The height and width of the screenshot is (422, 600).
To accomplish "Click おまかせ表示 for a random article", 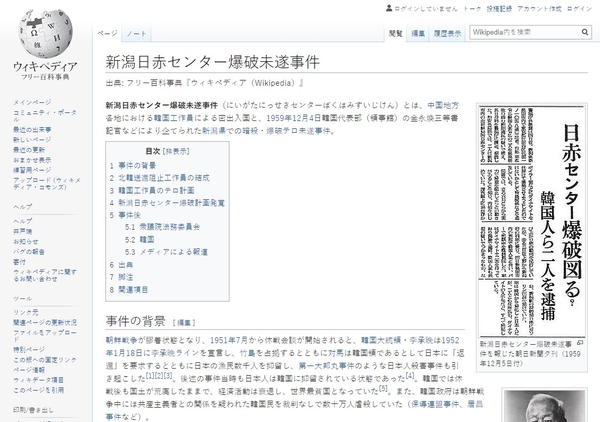I will click(x=32, y=160).
